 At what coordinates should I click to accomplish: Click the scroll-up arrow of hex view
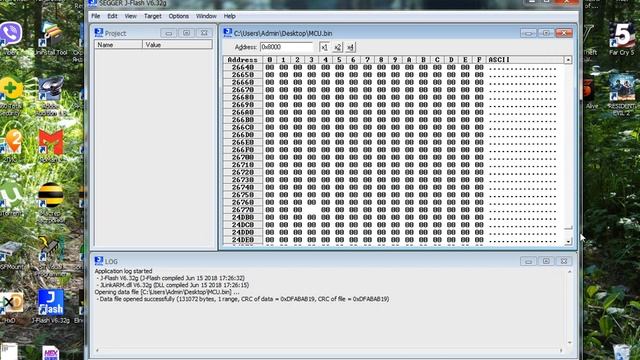[568, 60]
